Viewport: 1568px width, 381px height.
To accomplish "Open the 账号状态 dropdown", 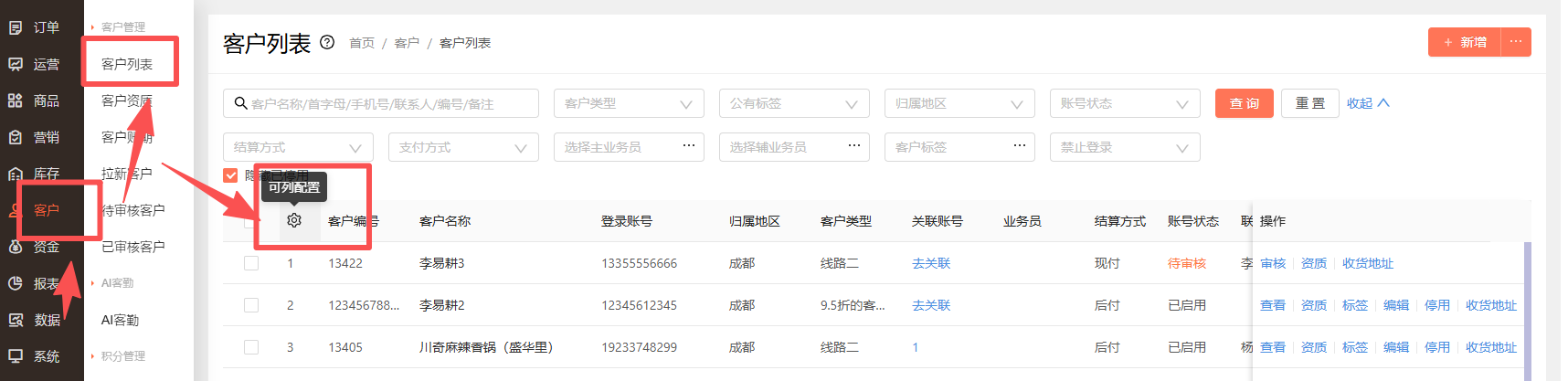I will pos(1125,103).
